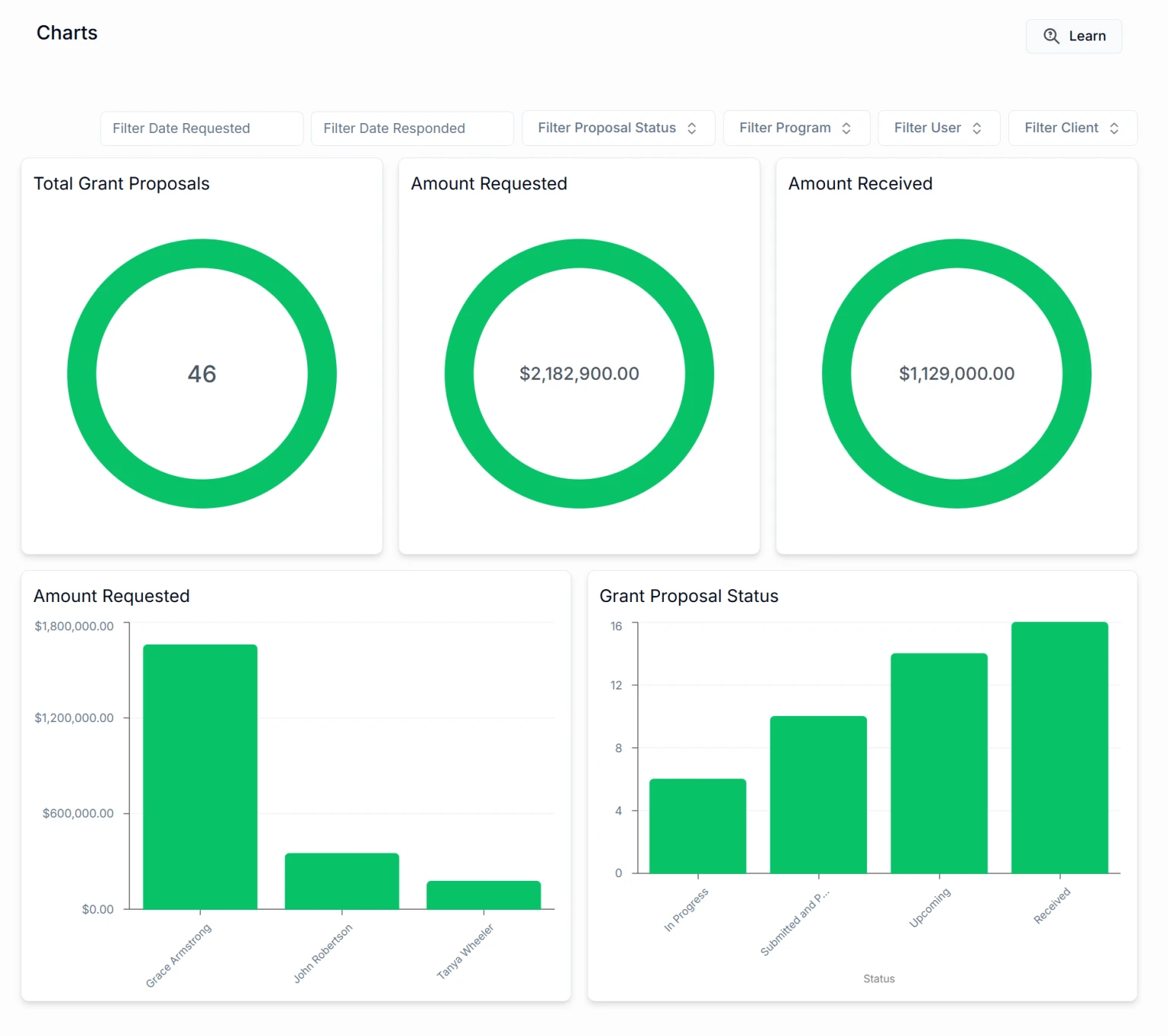Open the Filter User dropdown
Screen dimensions: 1168x1036
click(x=927, y=128)
